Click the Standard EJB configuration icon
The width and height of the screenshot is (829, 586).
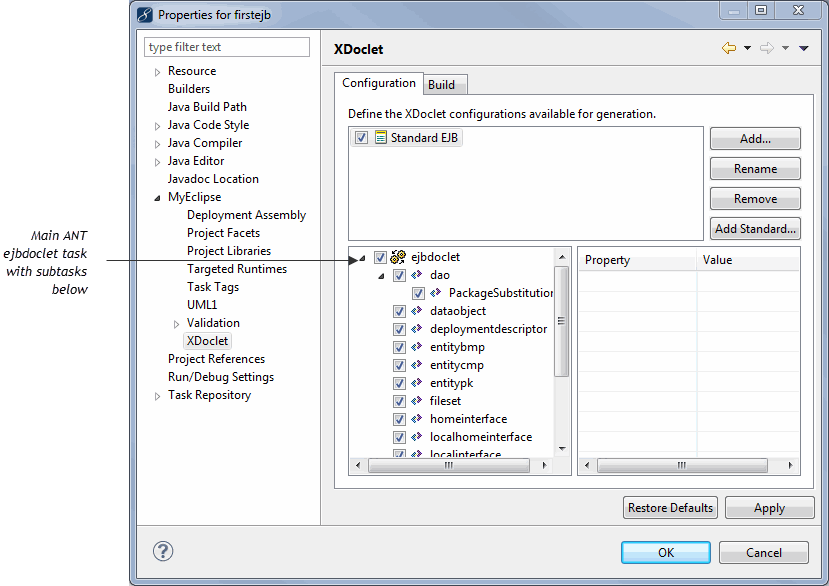(380, 137)
